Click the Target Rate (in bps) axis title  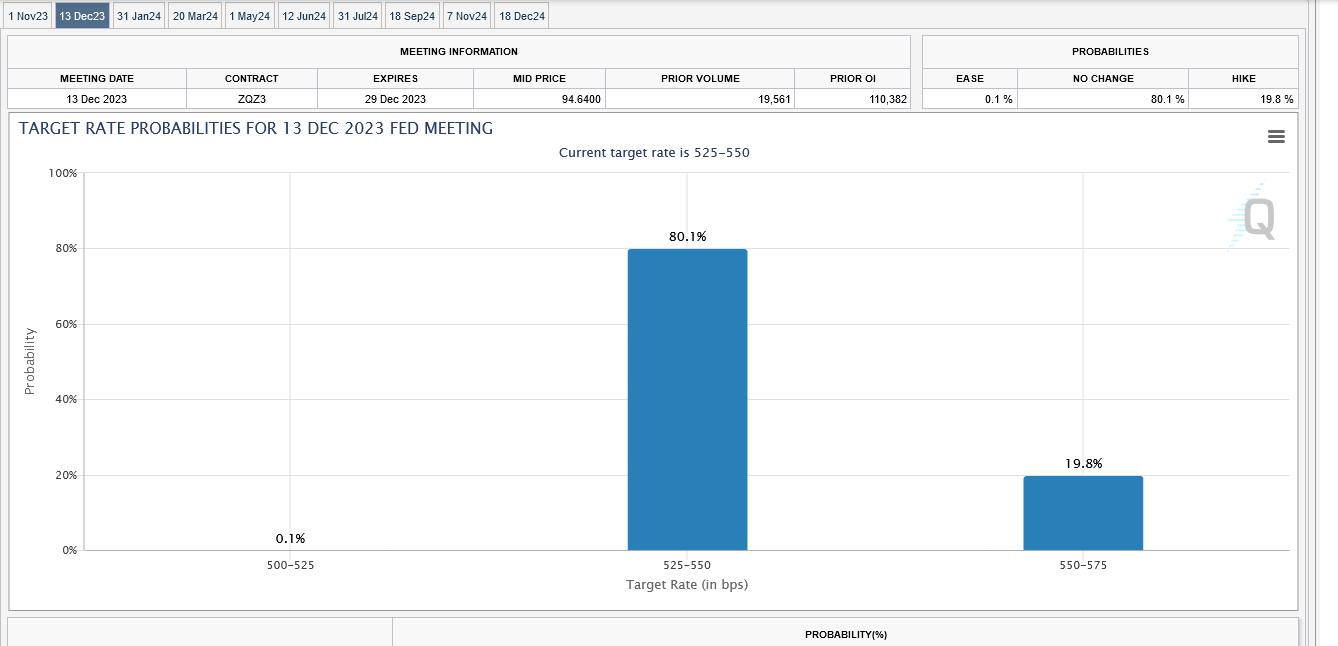point(687,584)
